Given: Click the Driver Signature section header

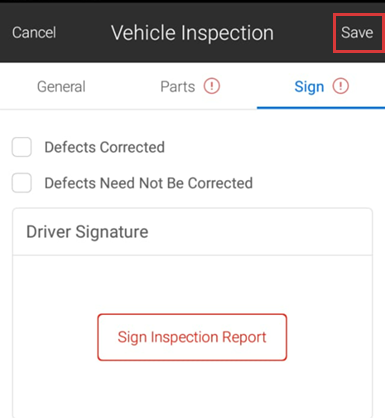Looking at the screenshot, I should pos(192,232).
